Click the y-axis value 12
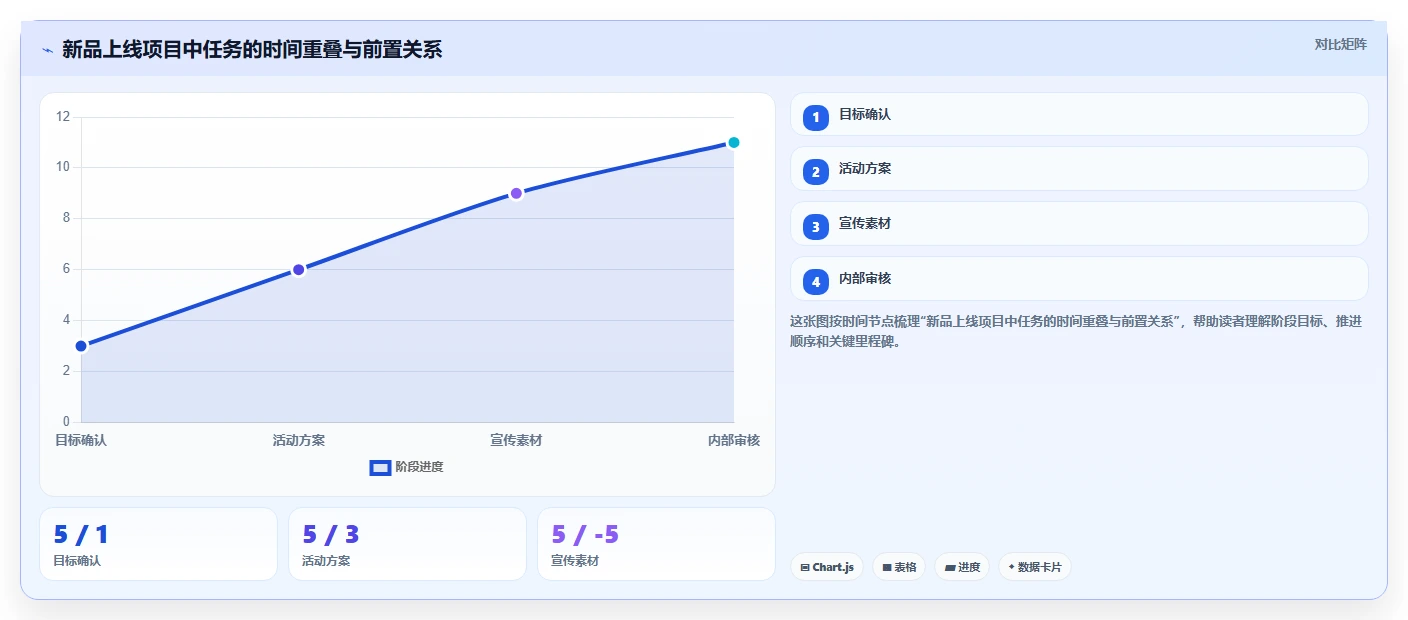 click(63, 117)
